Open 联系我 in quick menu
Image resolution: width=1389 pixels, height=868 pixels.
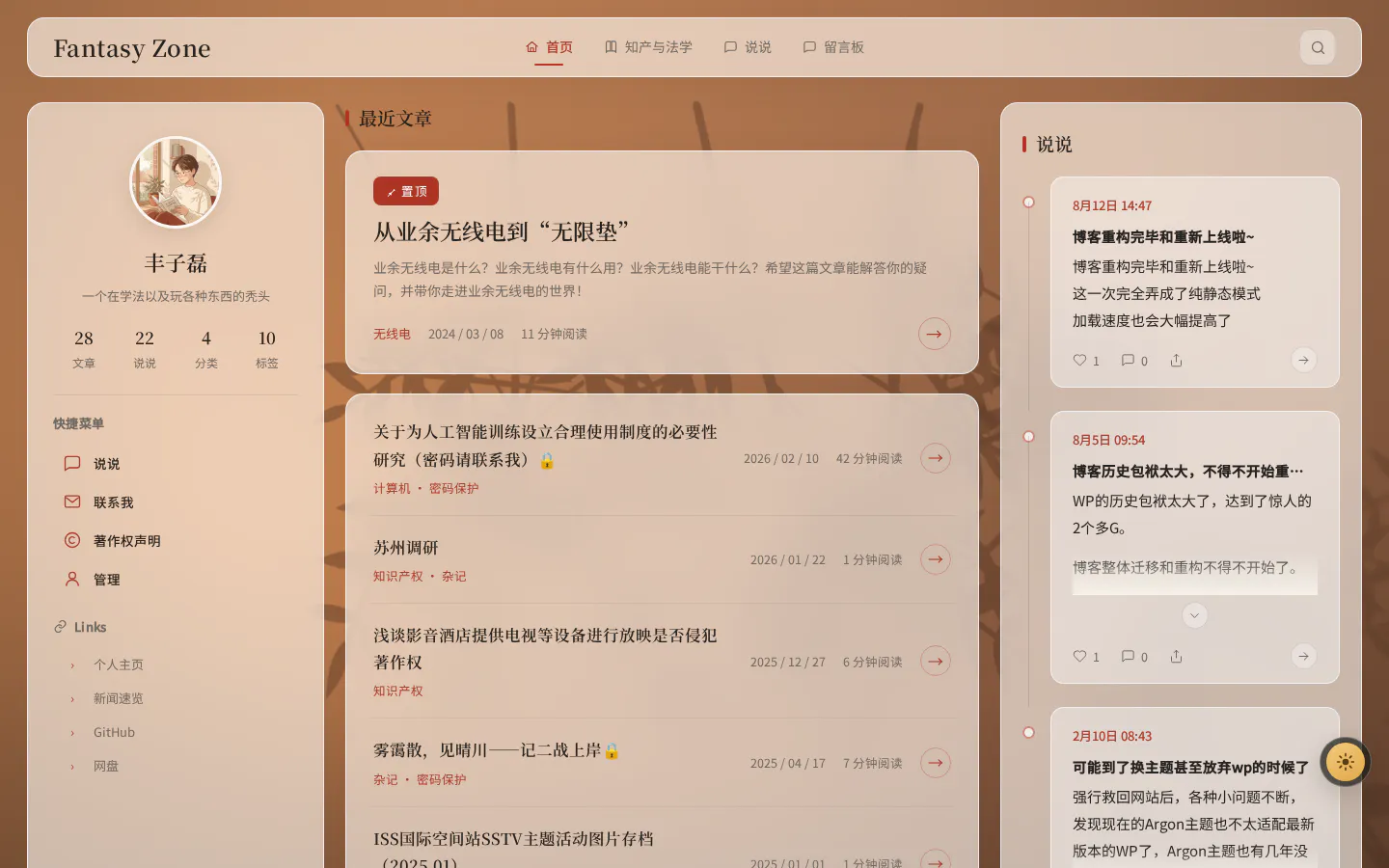[x=176, y=502]
